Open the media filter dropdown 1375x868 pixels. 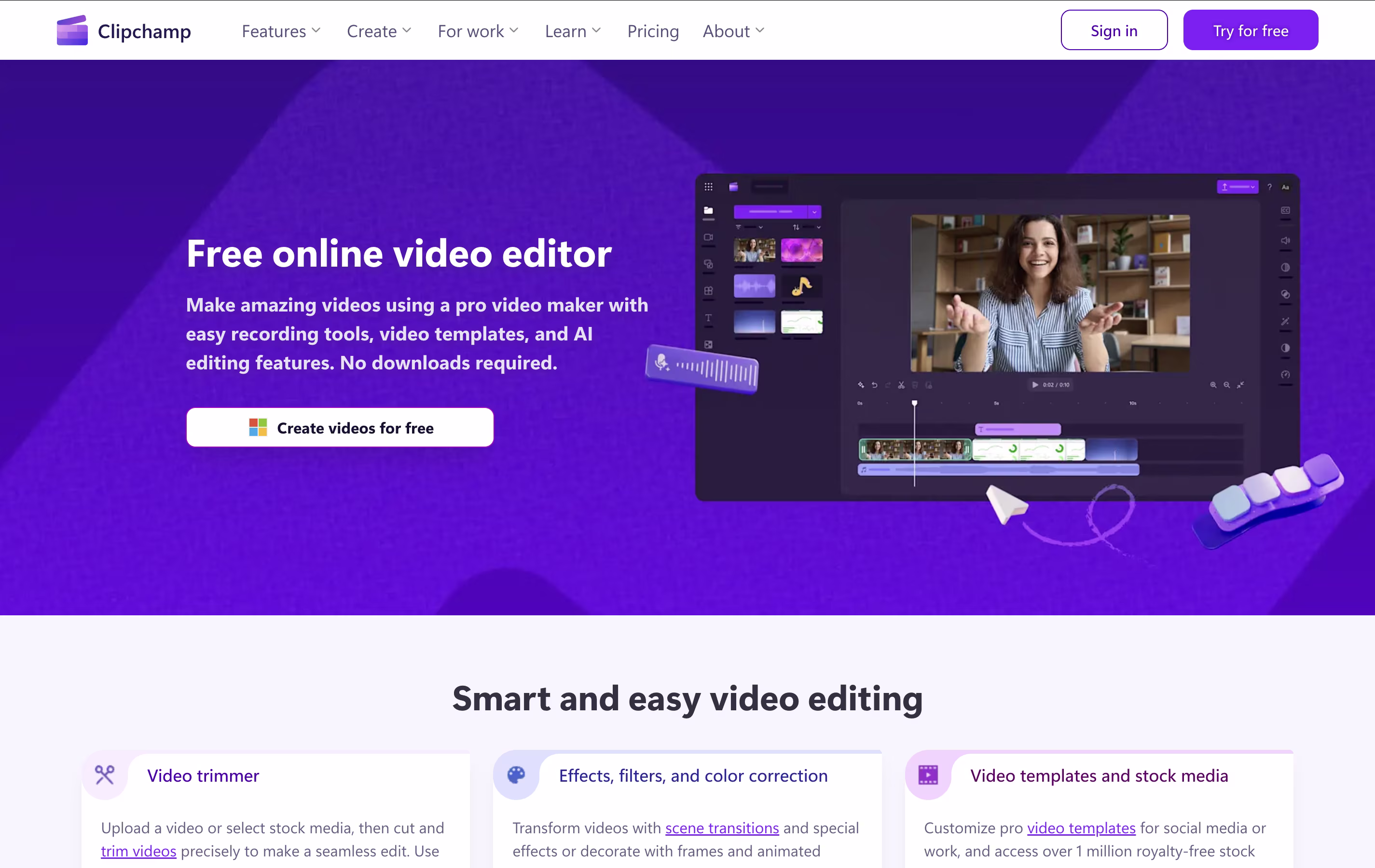coord(749,227)
